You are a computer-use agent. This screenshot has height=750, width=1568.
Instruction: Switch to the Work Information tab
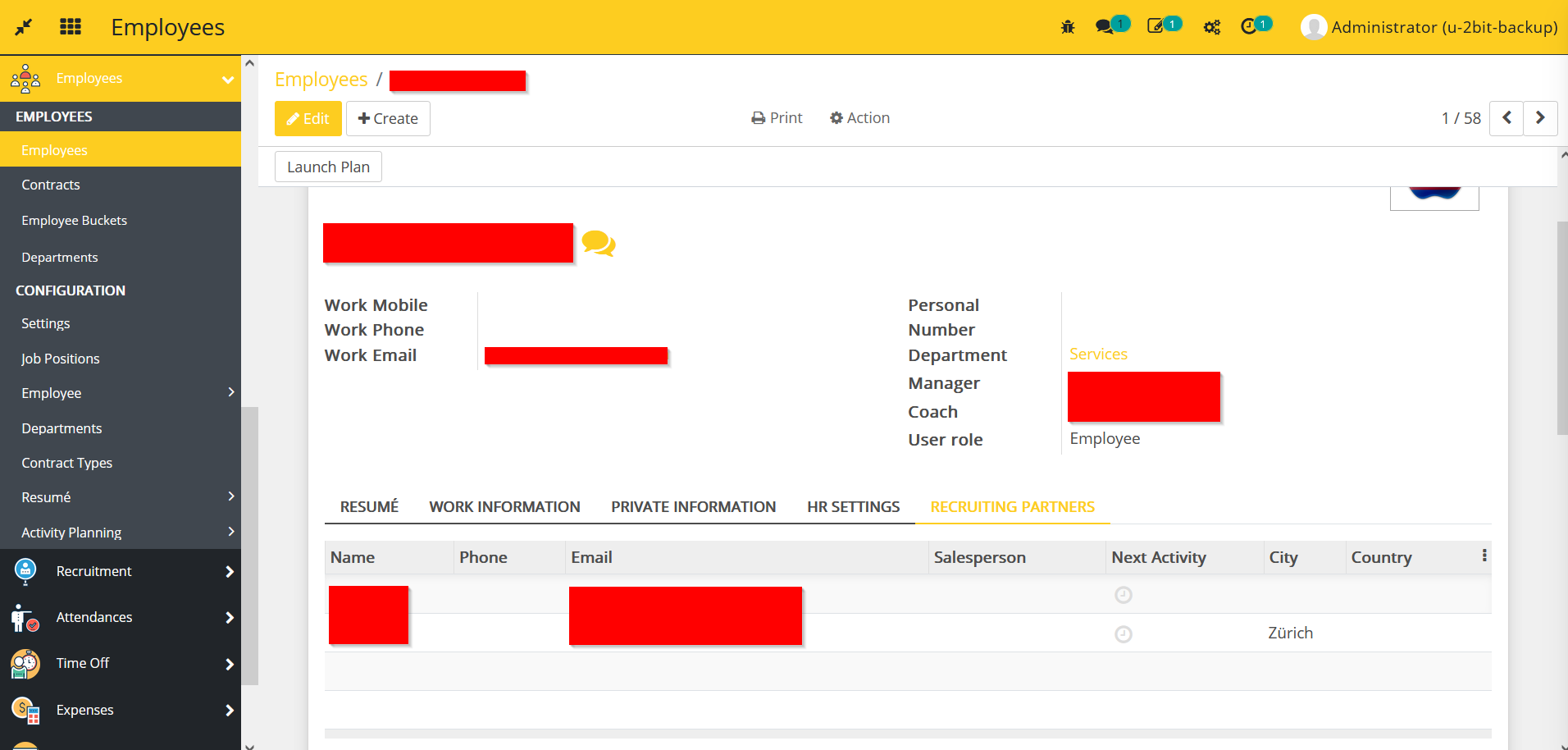(x=504, y=506)
